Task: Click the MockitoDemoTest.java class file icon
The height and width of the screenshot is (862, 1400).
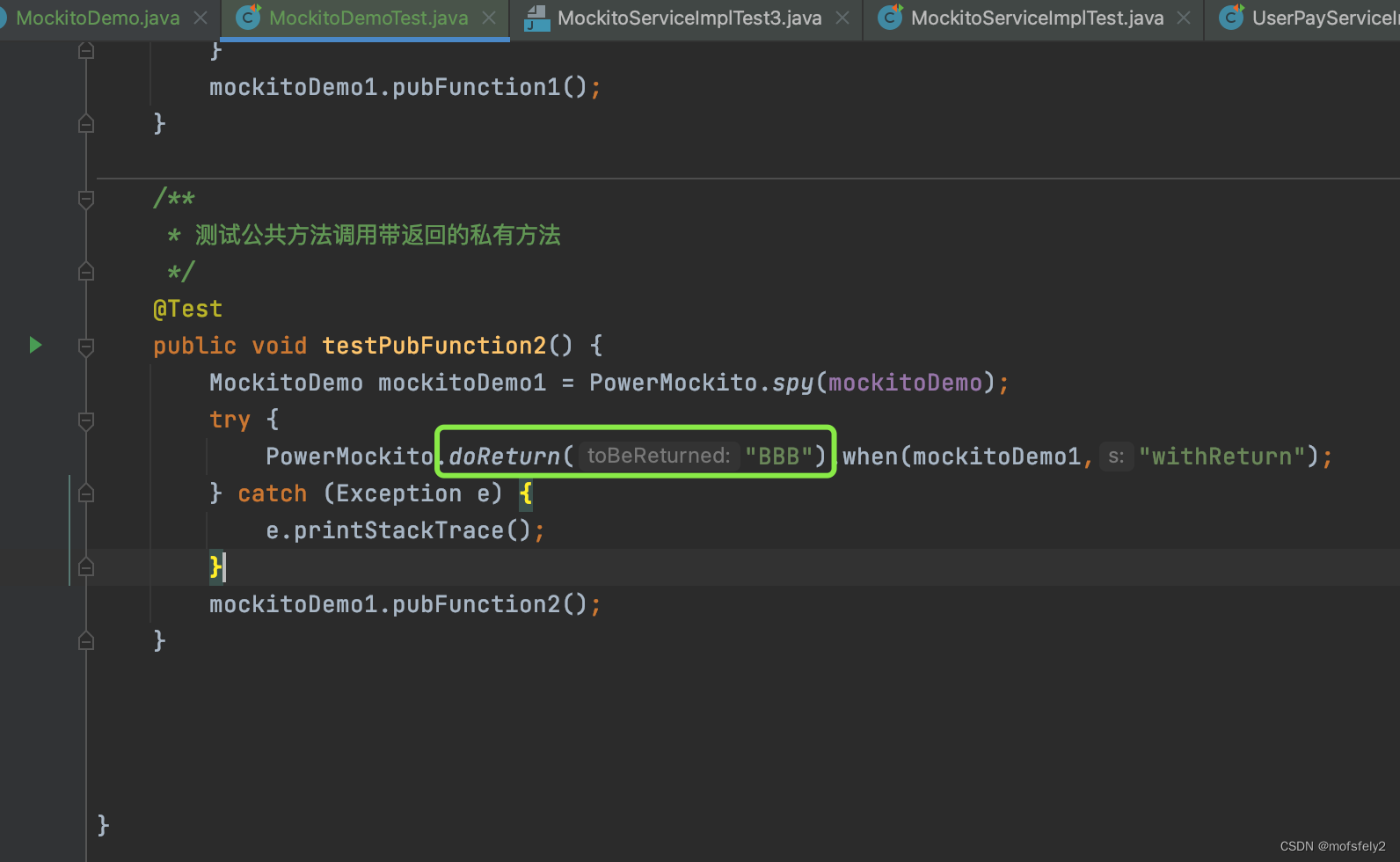Action: click(249, 17)
